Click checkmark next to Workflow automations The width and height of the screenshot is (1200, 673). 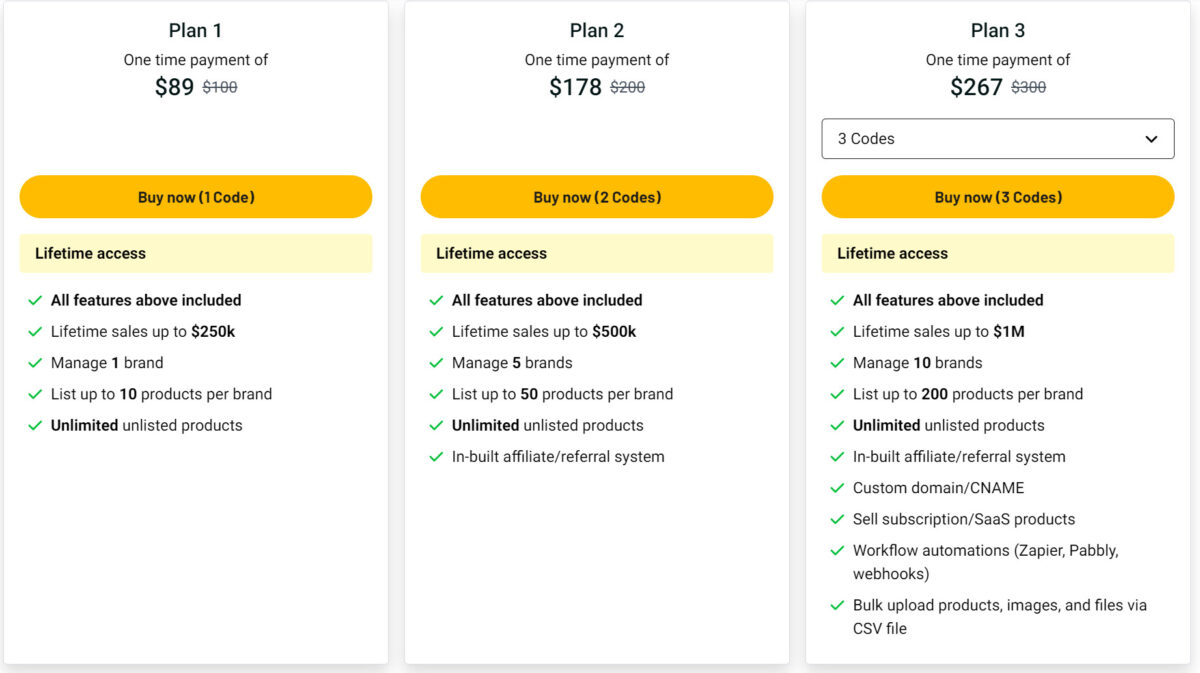point(837,551)
